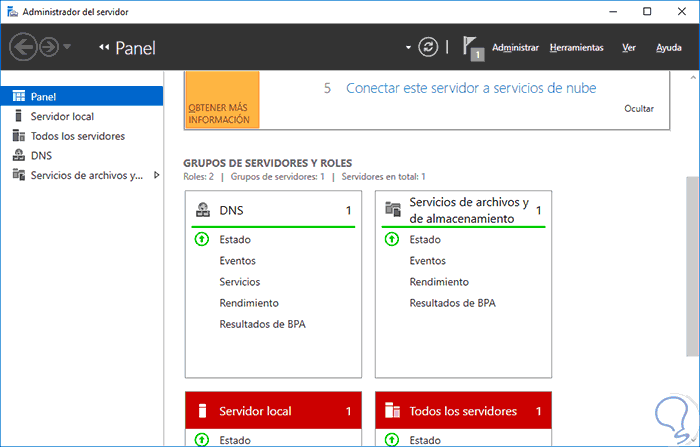700x447 pixels.
Task: Select Servidor local in sidebar
Action: 62,116
